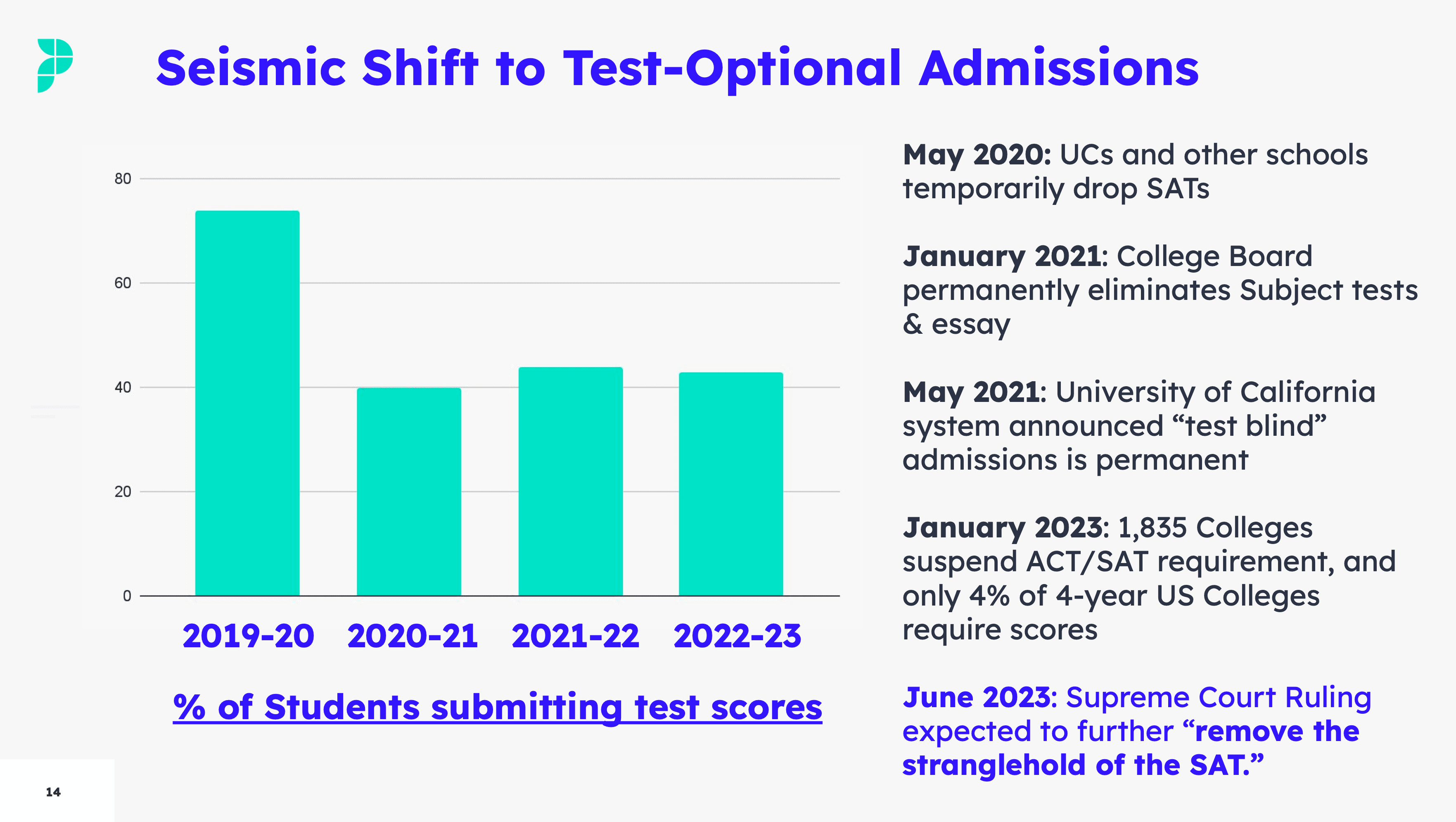The image size is (1456, 822).
Task: Click the green logo icon
Action: 55,65
